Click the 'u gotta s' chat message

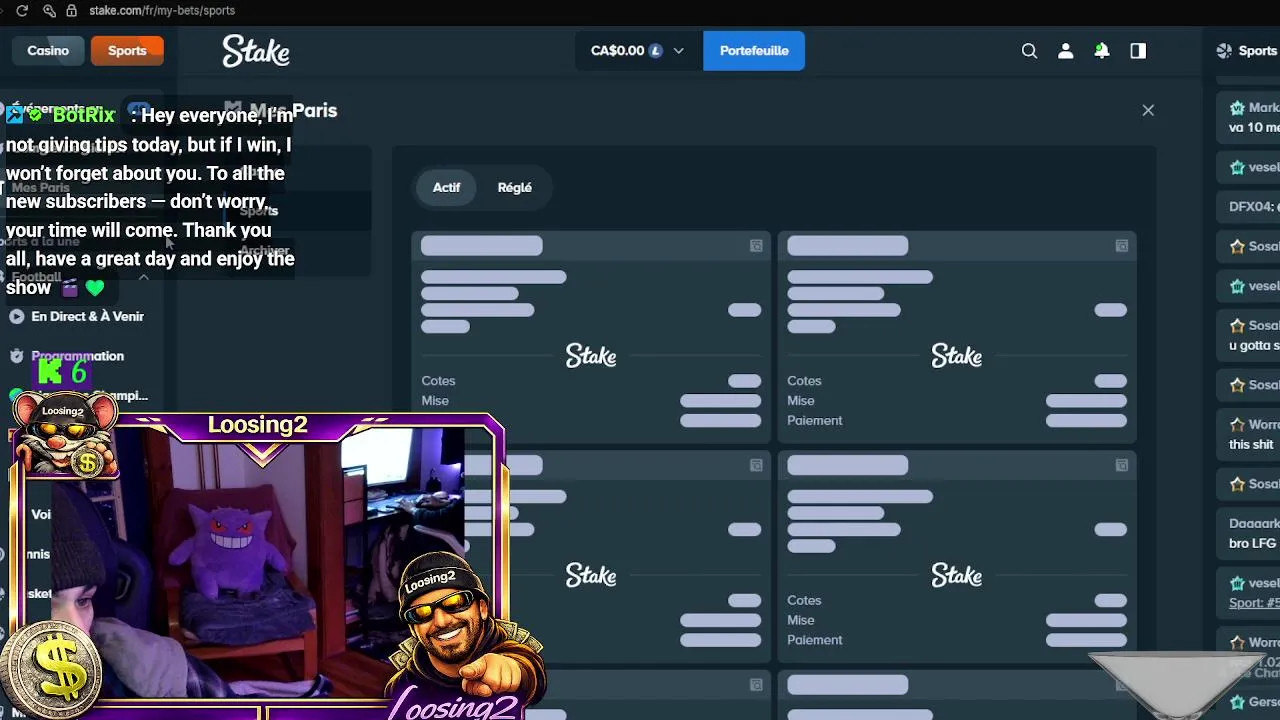point(1254,345)
